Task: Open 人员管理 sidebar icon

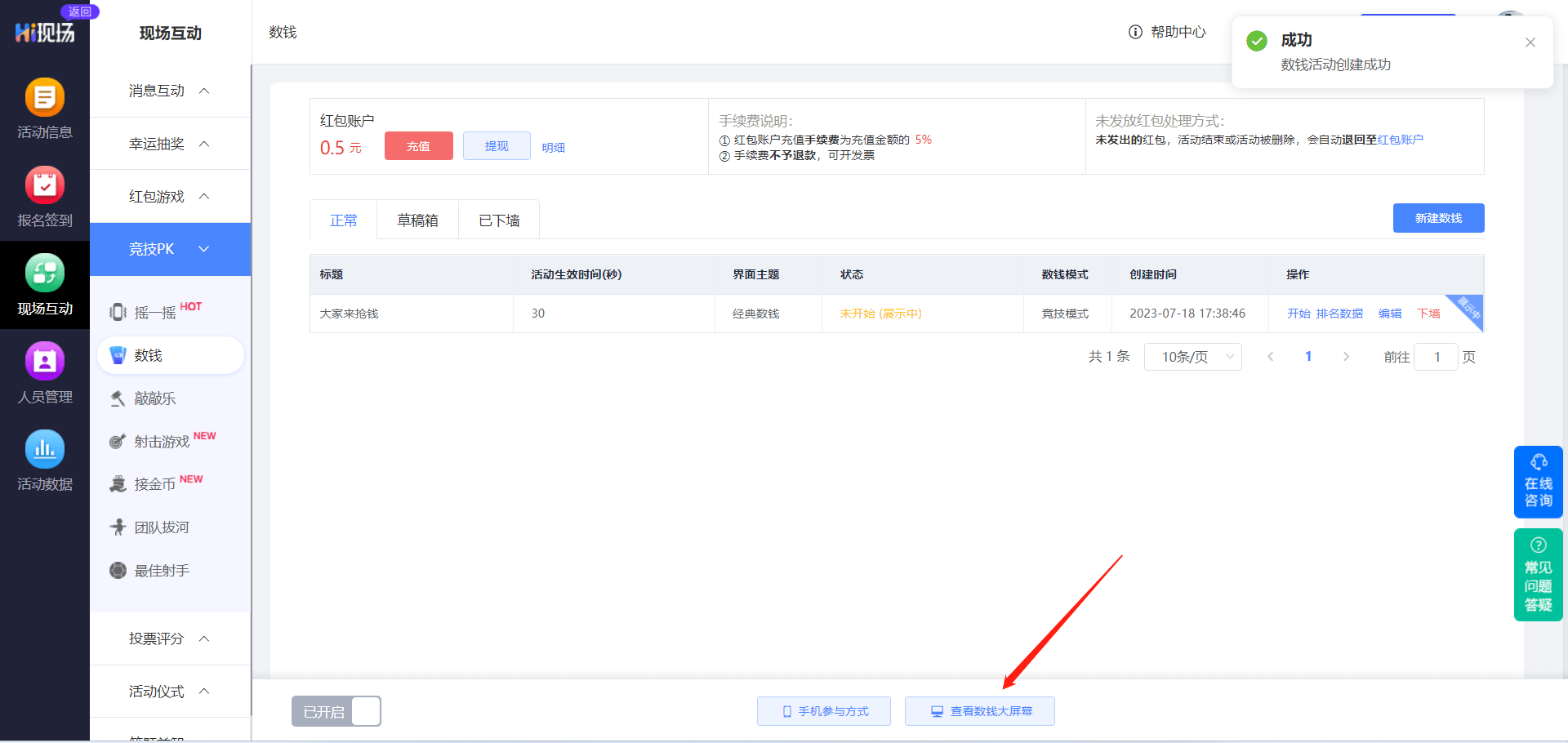Action: click(x=45, y=362)
